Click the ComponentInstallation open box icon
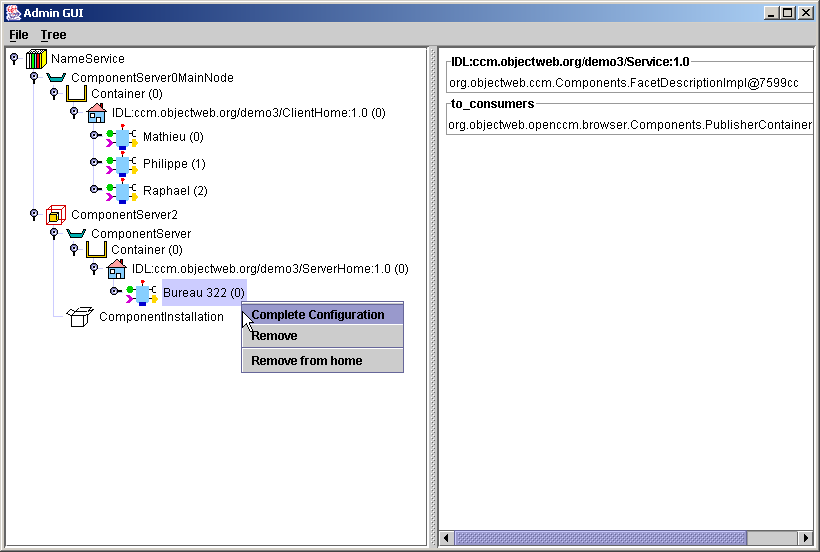 pyautogui.click(x=80, y=317)
